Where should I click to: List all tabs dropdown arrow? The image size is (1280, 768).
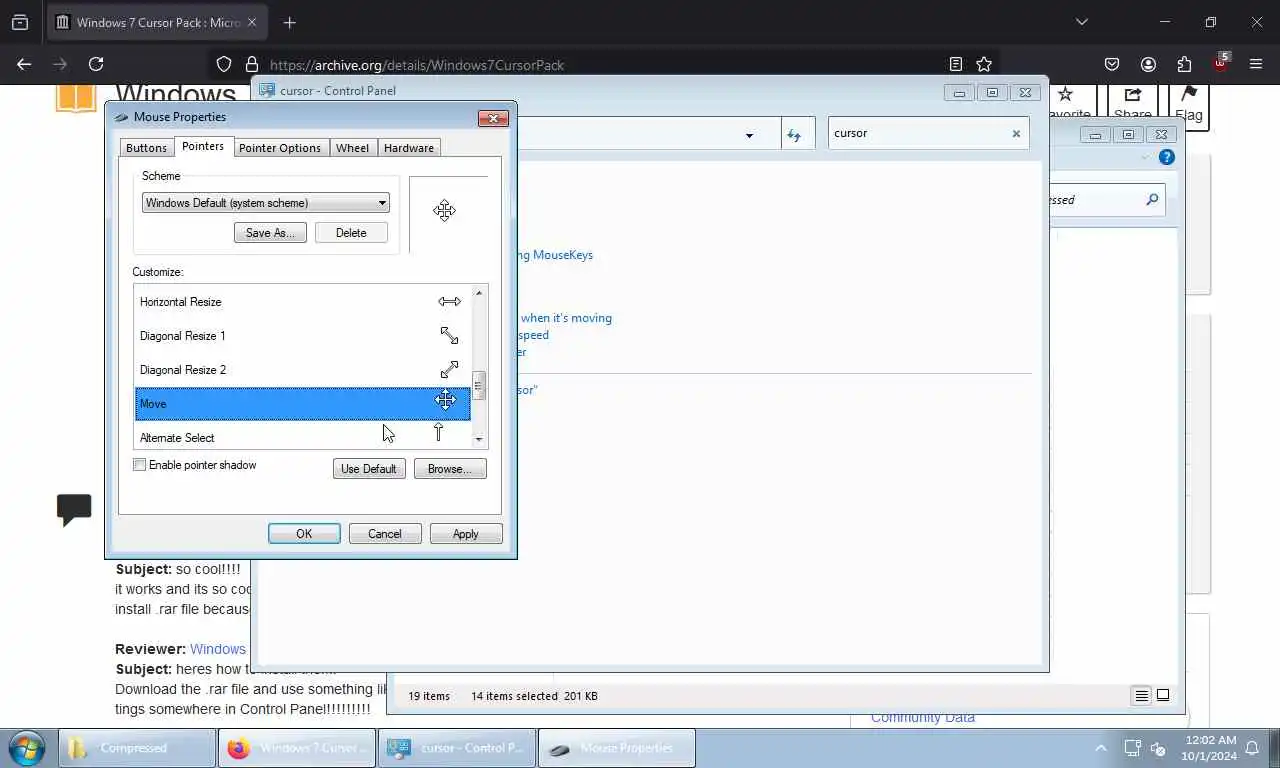(1081, 22)
